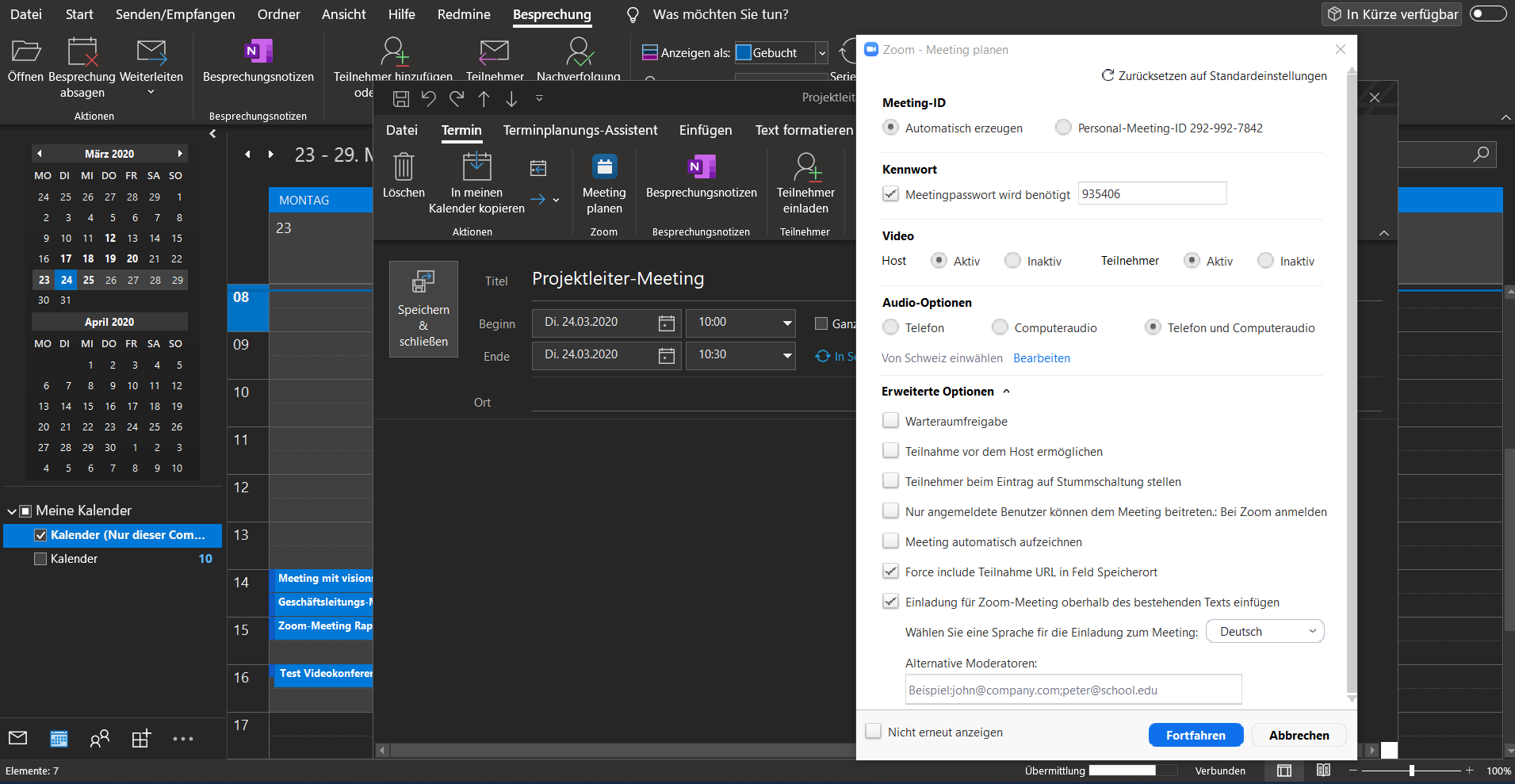The width and height of the screenshot is (1515, 784).
Task: Switch to People view in bottom navigation
Action: (x=100, y=739)
